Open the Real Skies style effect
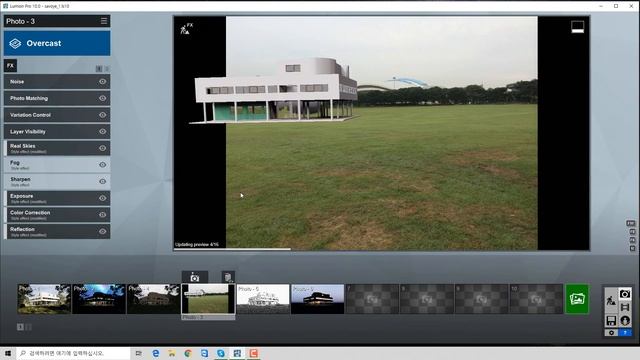 pos(57,148)
